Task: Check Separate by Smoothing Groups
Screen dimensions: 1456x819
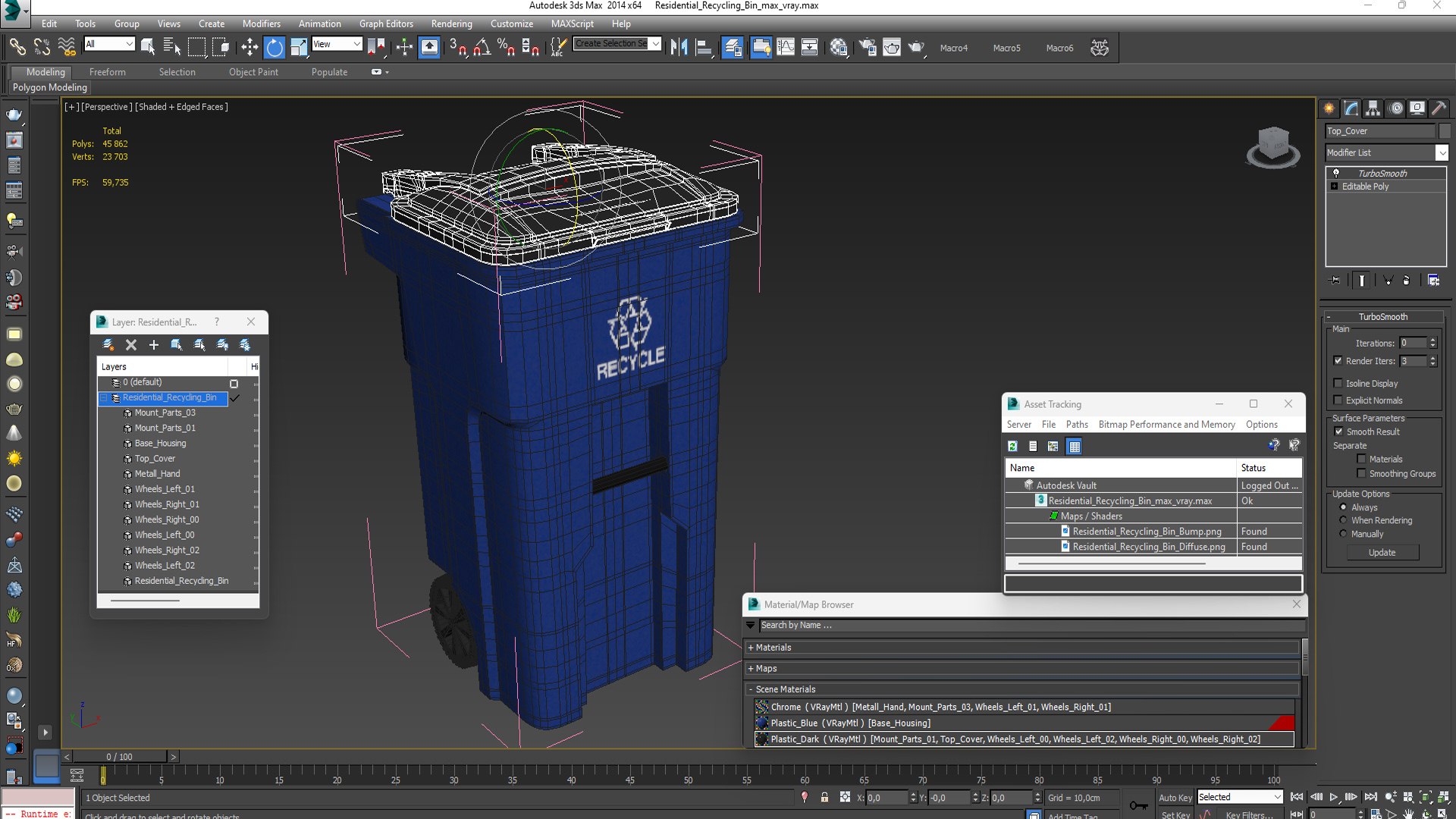Action: (1361, 473)
